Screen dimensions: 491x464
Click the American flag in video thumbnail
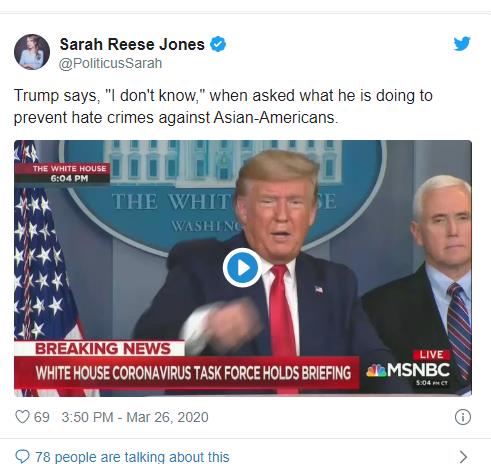click(42, 253)
